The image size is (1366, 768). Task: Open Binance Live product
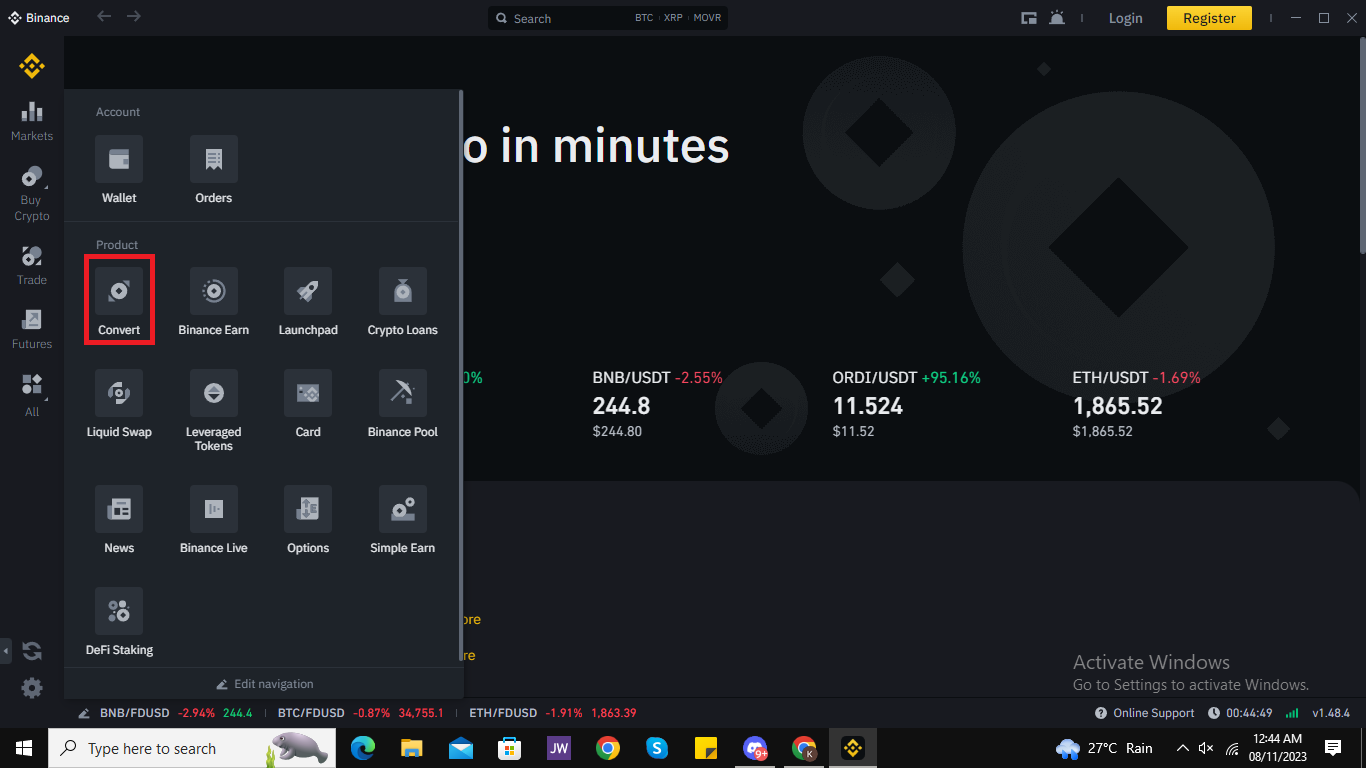coord(214,520)
